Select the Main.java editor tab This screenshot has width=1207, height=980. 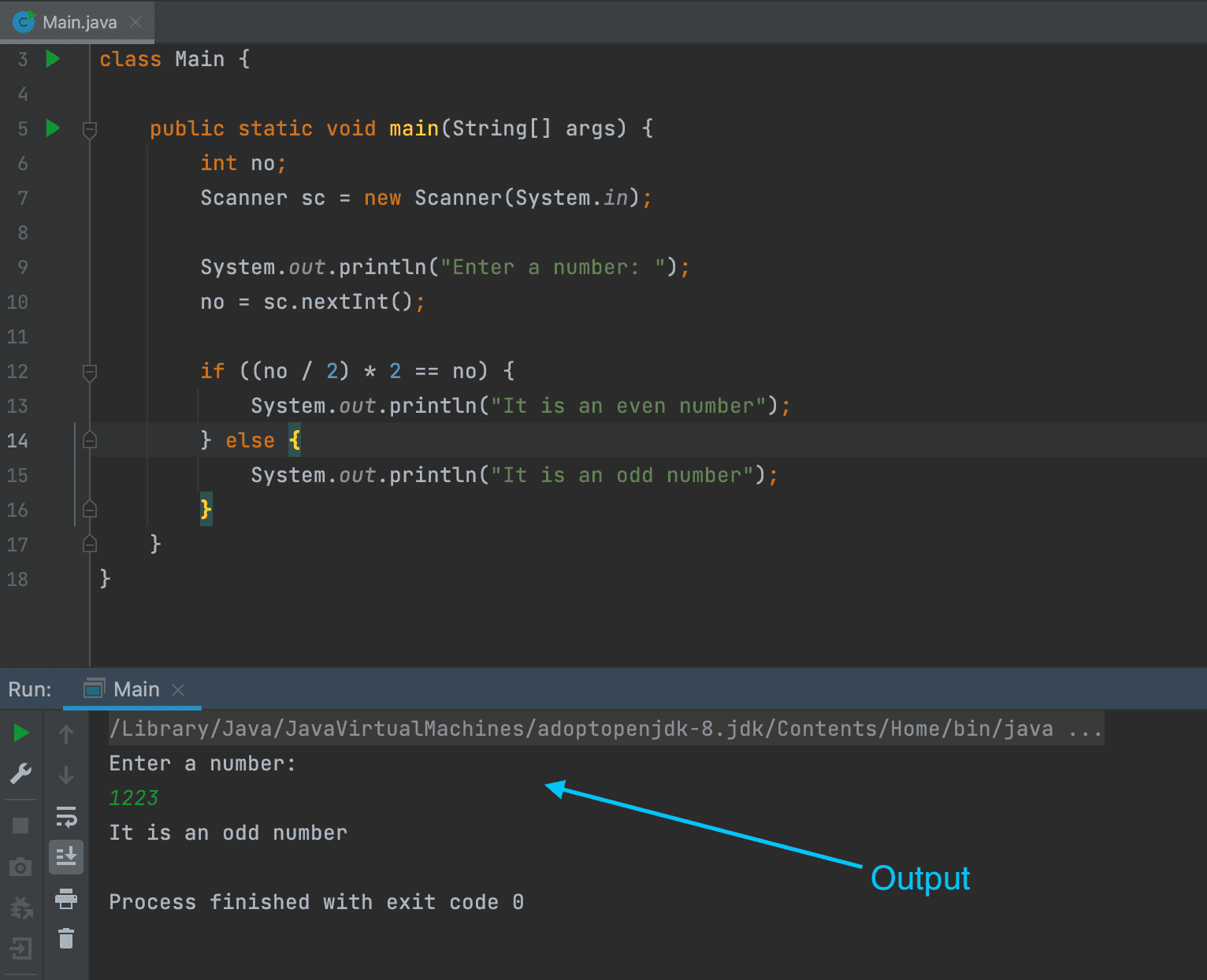point(76,22)
